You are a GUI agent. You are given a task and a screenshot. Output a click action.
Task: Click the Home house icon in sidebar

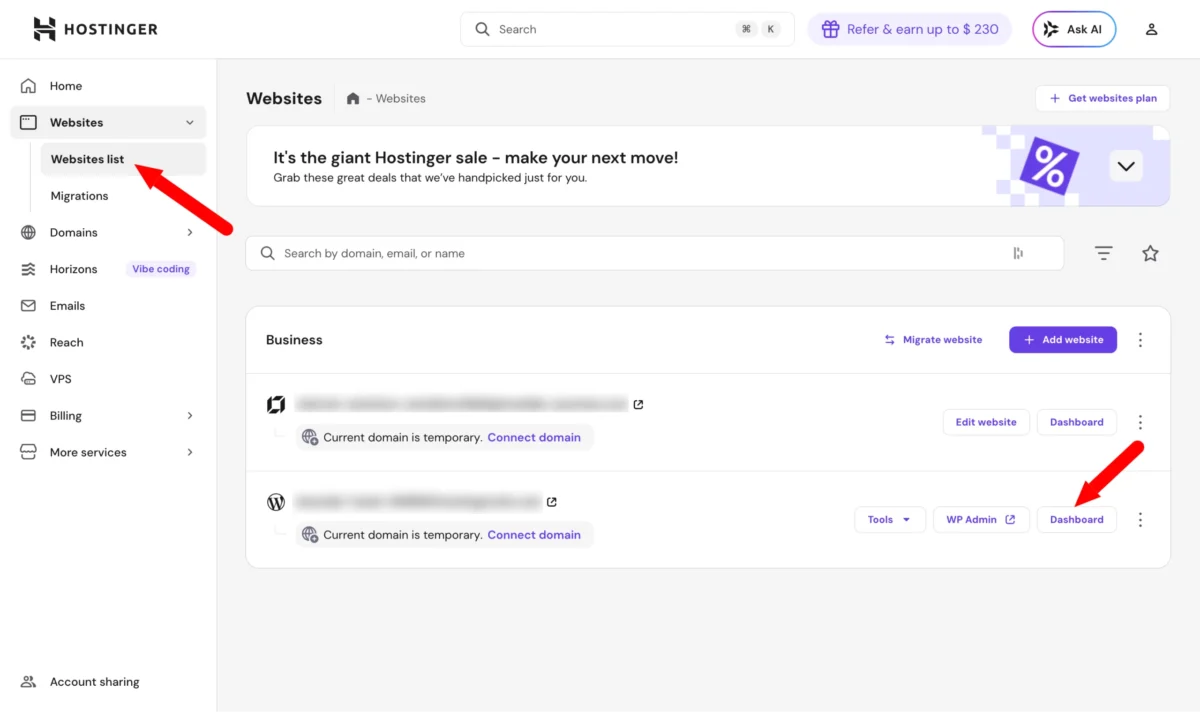pos(28,86)
